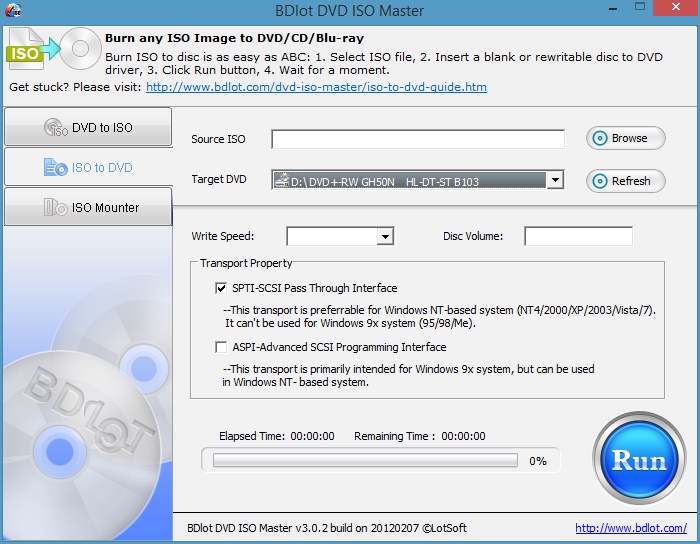Screen dimensions: 700x544
Task: Minimize the BDlot DVD ISO Master window
Action: (613, 8)
